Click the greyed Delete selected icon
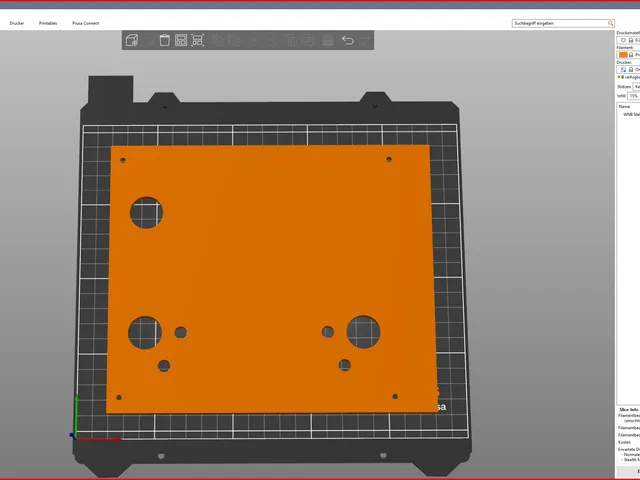This screenshot has height=480, width=640. [150, 40]
